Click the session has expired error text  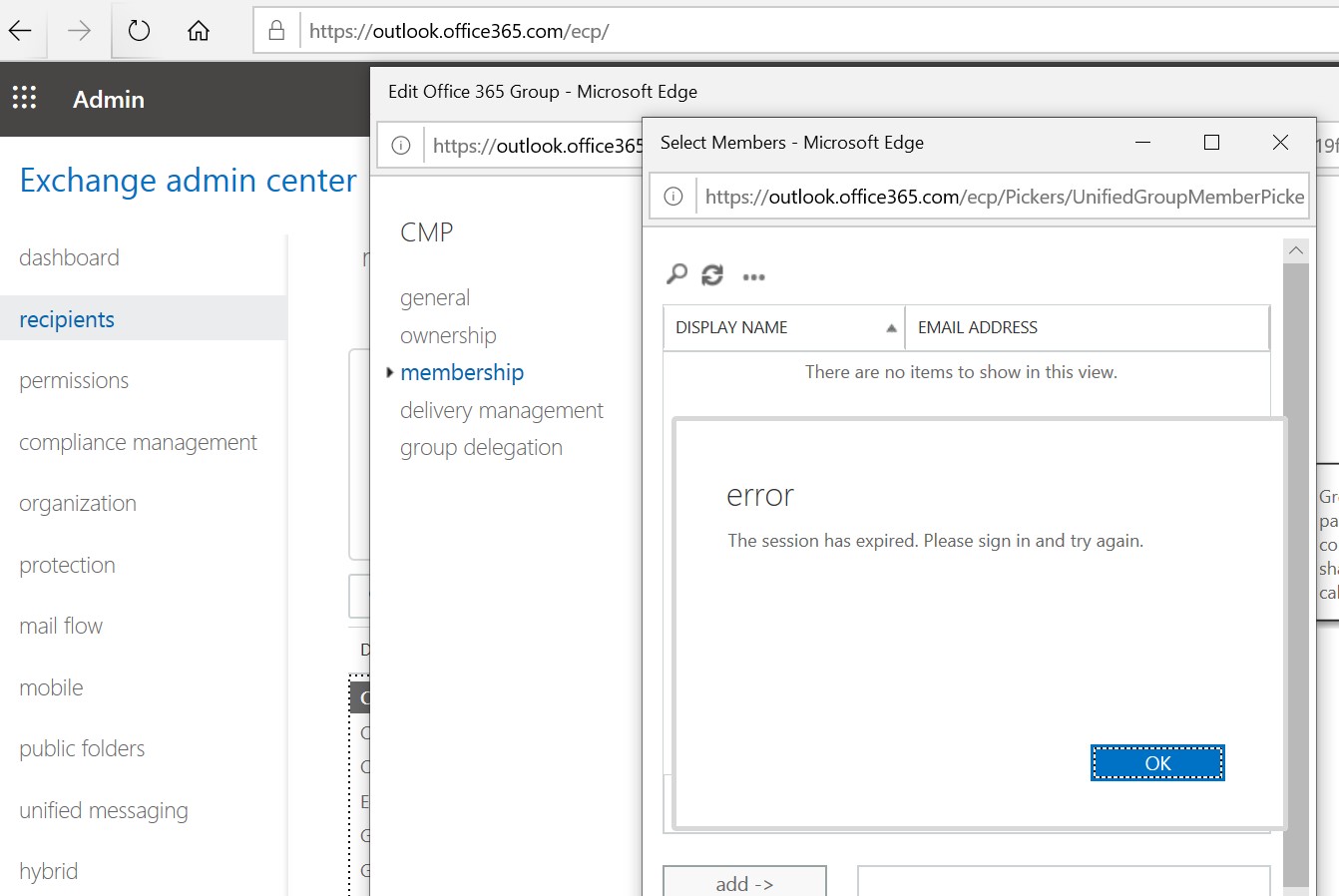935,541
